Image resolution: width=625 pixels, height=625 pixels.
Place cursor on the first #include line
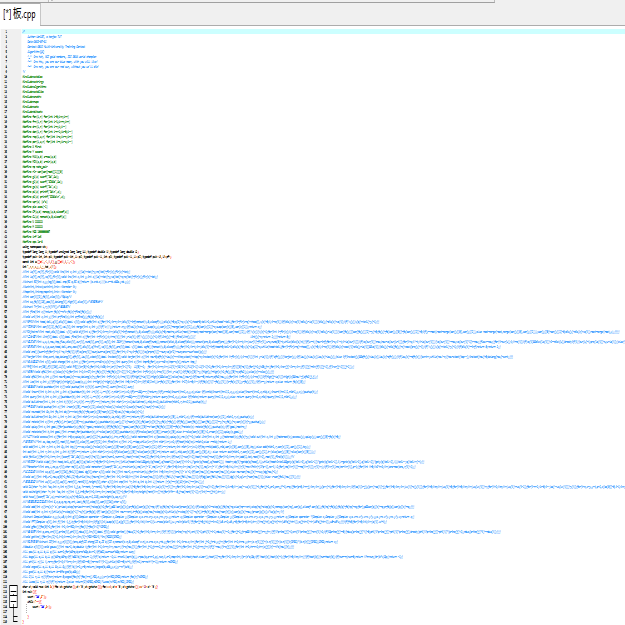pos(33,76)
